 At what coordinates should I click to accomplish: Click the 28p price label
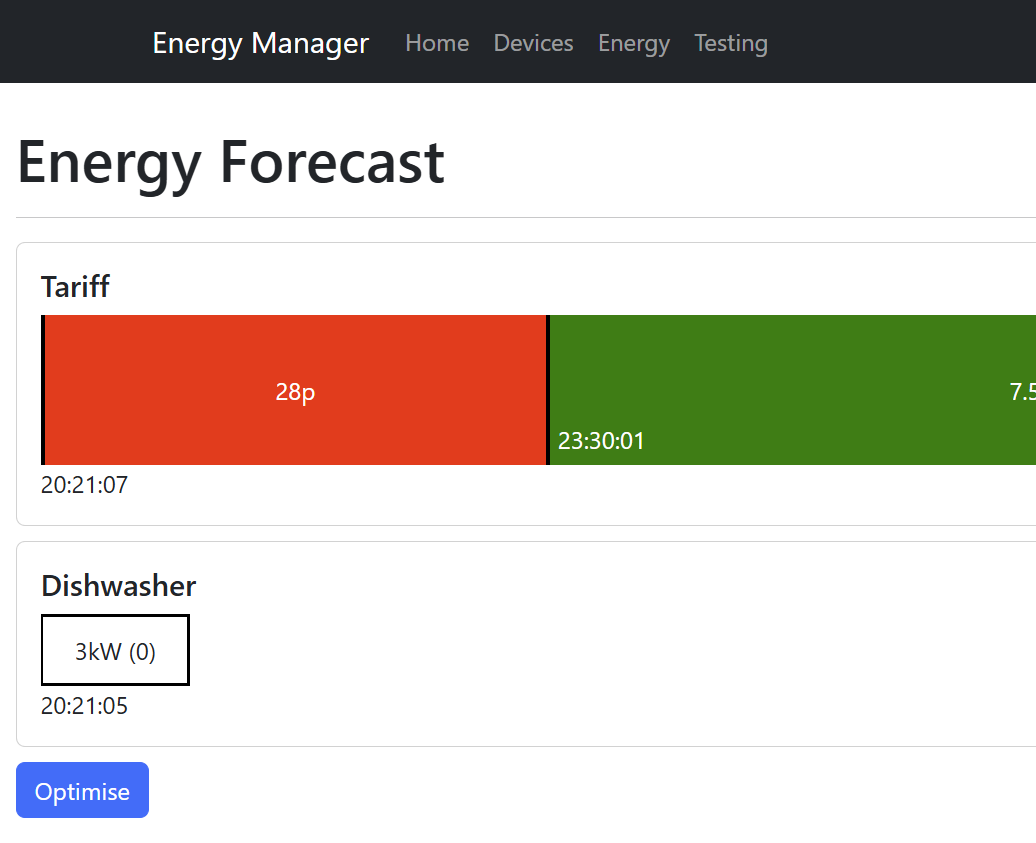[295, 392]
